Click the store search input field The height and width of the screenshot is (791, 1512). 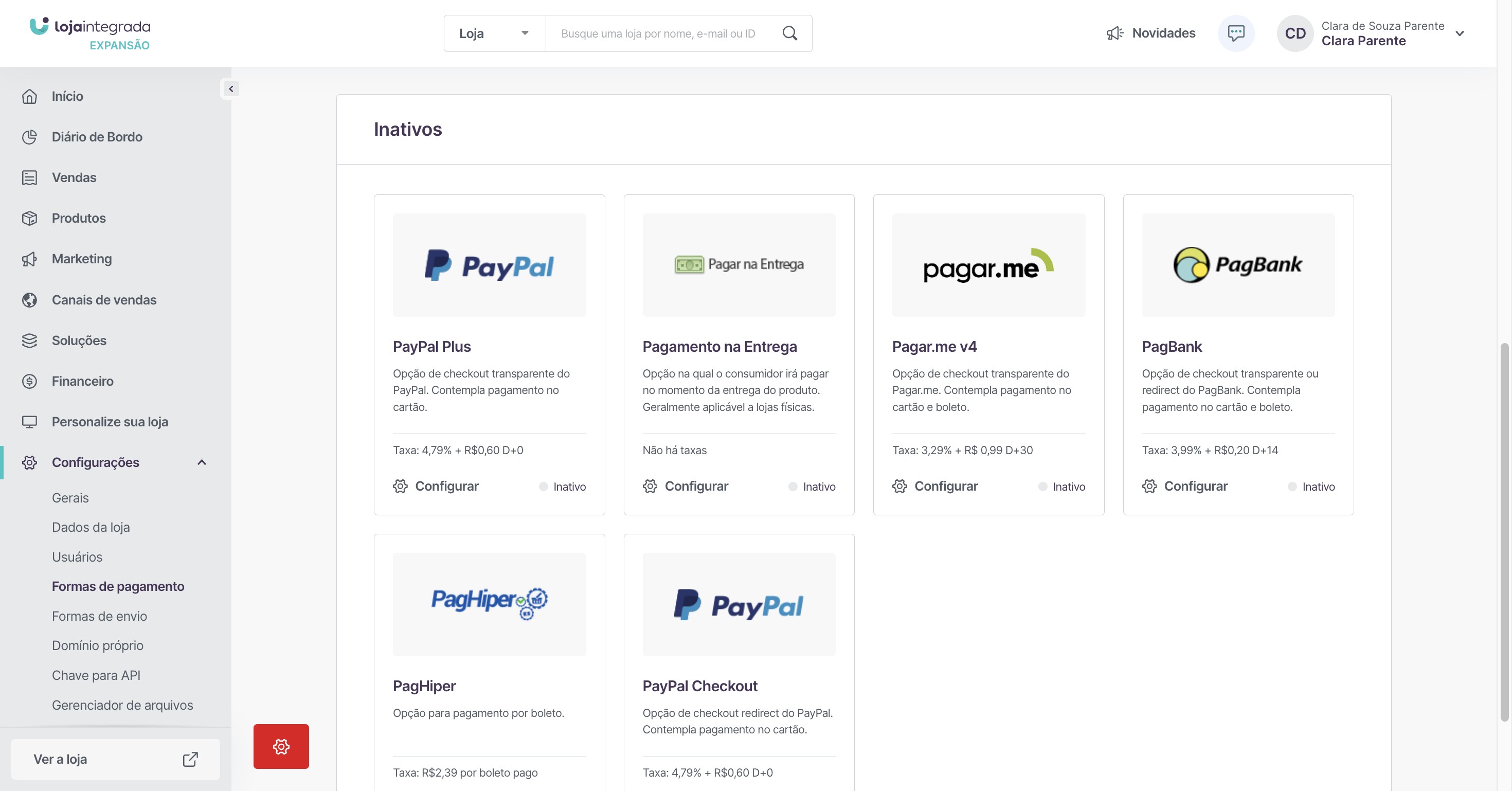(x=657, y=33)
